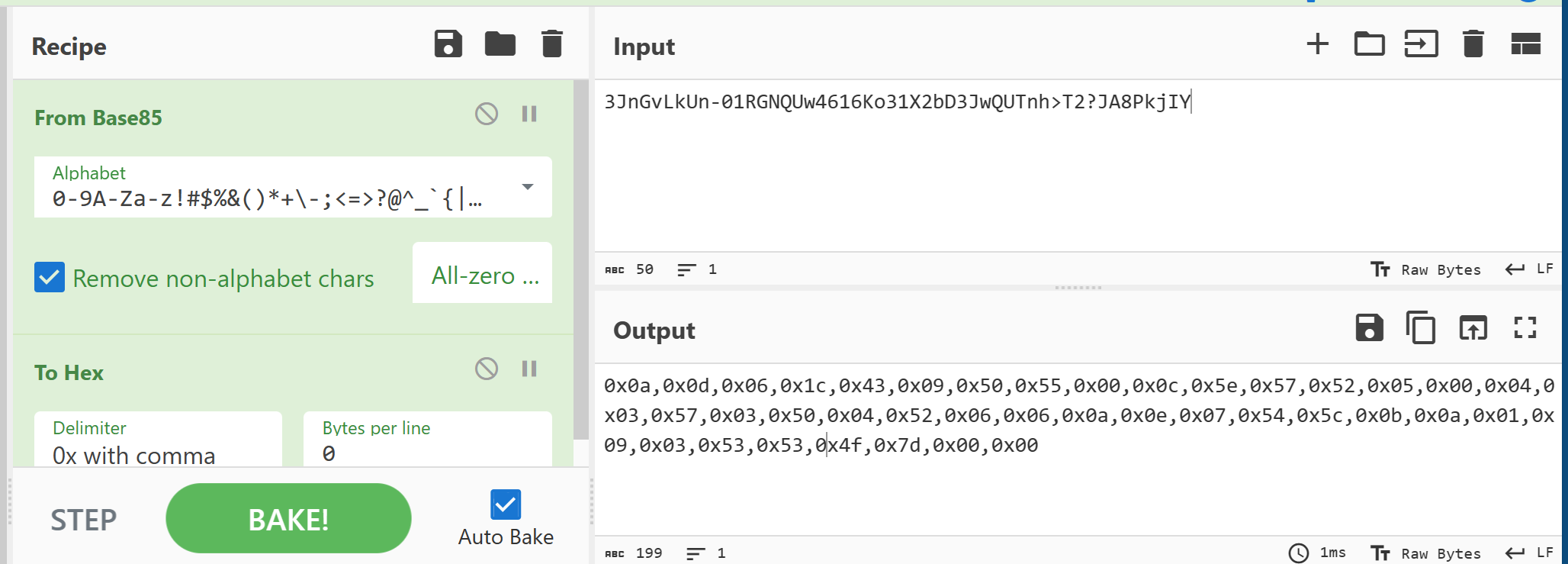Copy raw output to clipboard
The height and width of the screenshot is (564, 1568).
point(1421,328)
